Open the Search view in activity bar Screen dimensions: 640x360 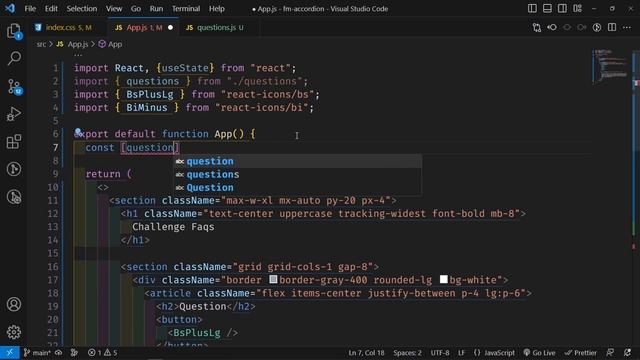coord(14,58)
